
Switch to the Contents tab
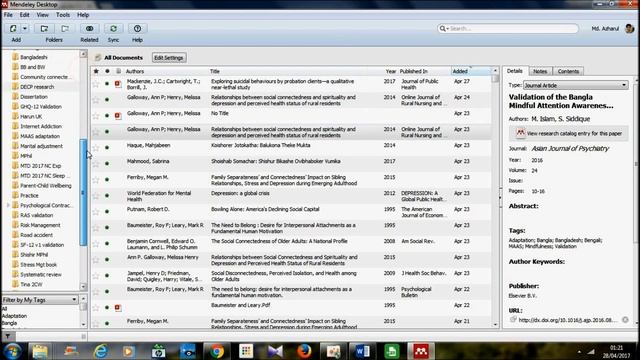pyautogui.click(x=568, y=71)
